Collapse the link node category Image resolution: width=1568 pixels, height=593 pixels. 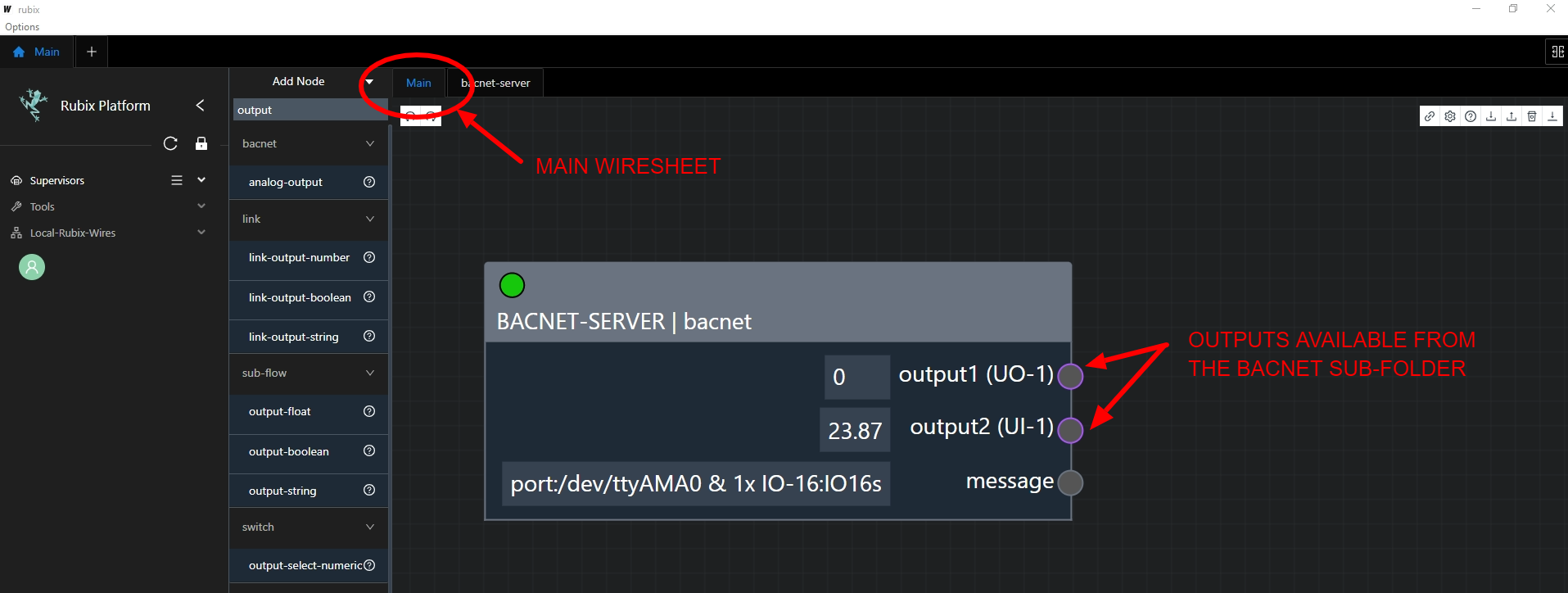point(370,219)
